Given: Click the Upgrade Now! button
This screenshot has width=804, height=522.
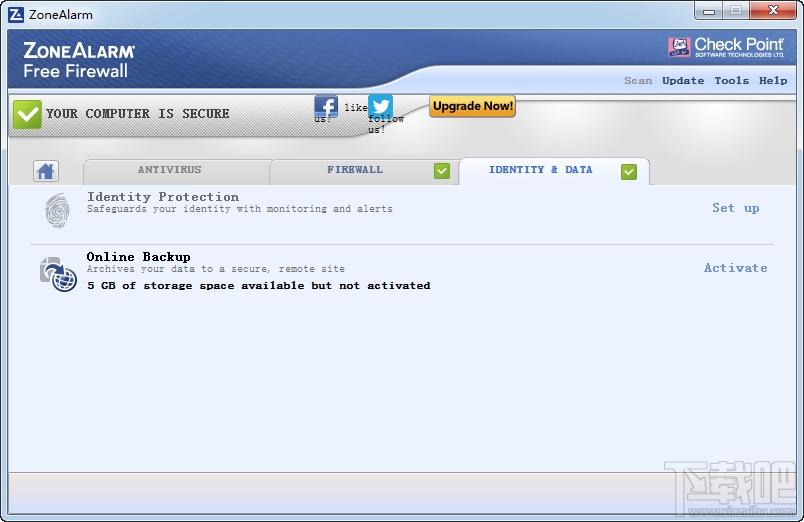Looking at the screenshot, I should pos(472,106).
